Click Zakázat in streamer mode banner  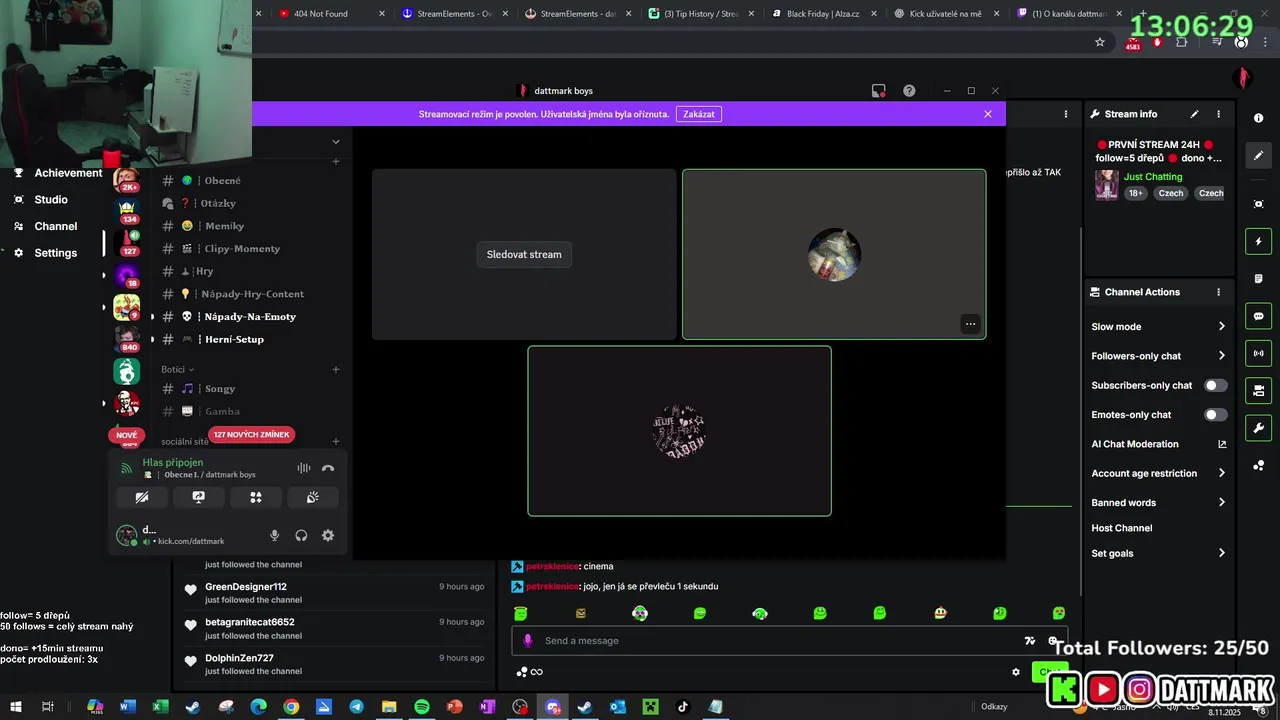(699, 114)
